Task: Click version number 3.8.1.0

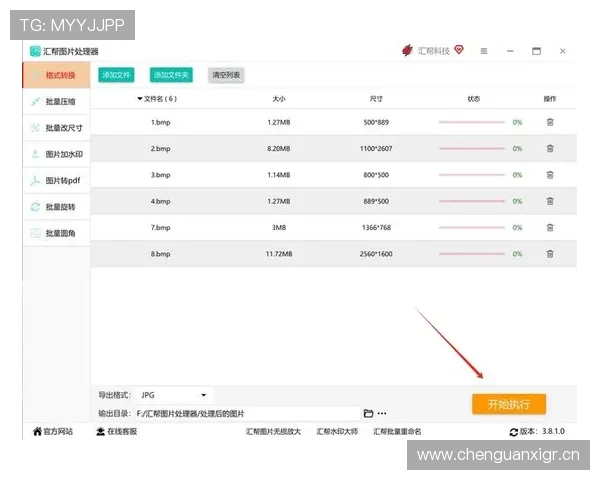Action: coord(553,431)
